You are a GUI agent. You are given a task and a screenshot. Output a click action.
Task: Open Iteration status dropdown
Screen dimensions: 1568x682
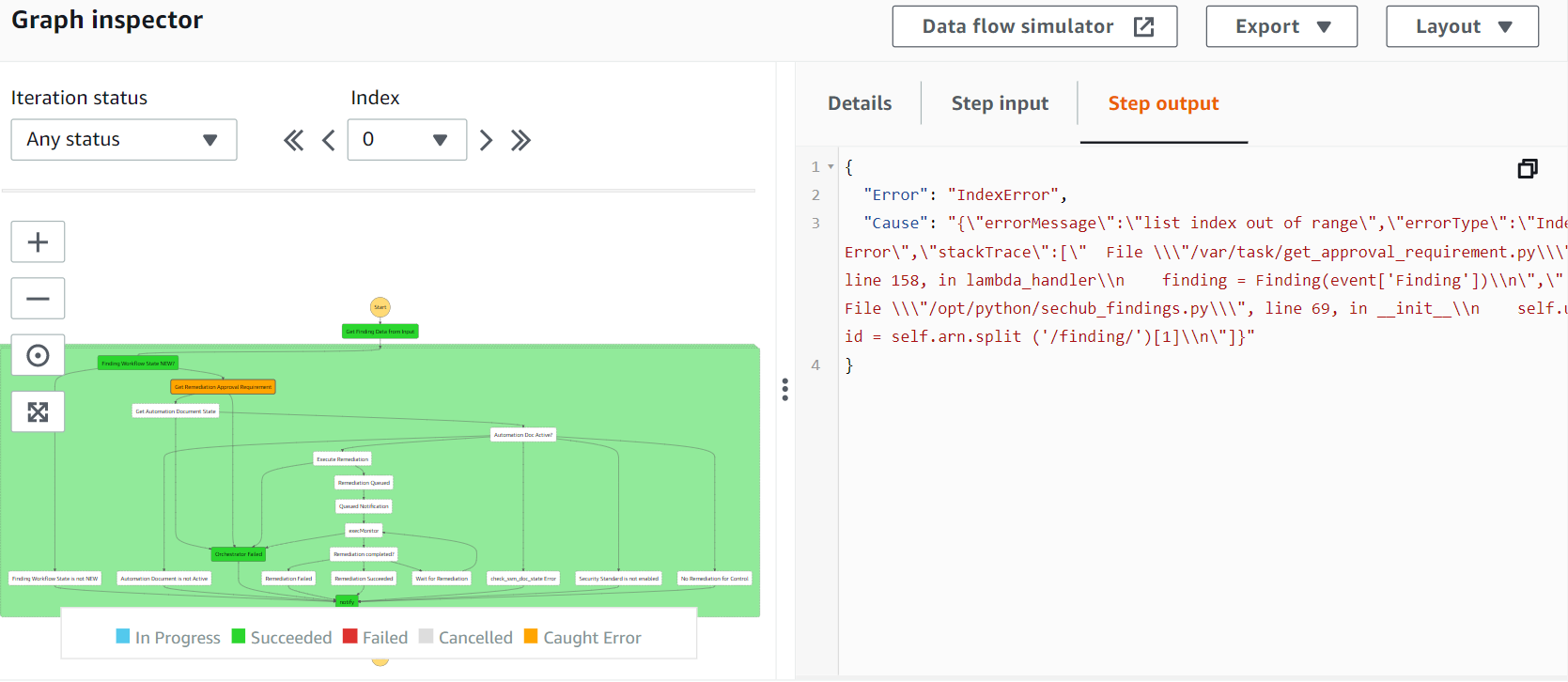124,140
